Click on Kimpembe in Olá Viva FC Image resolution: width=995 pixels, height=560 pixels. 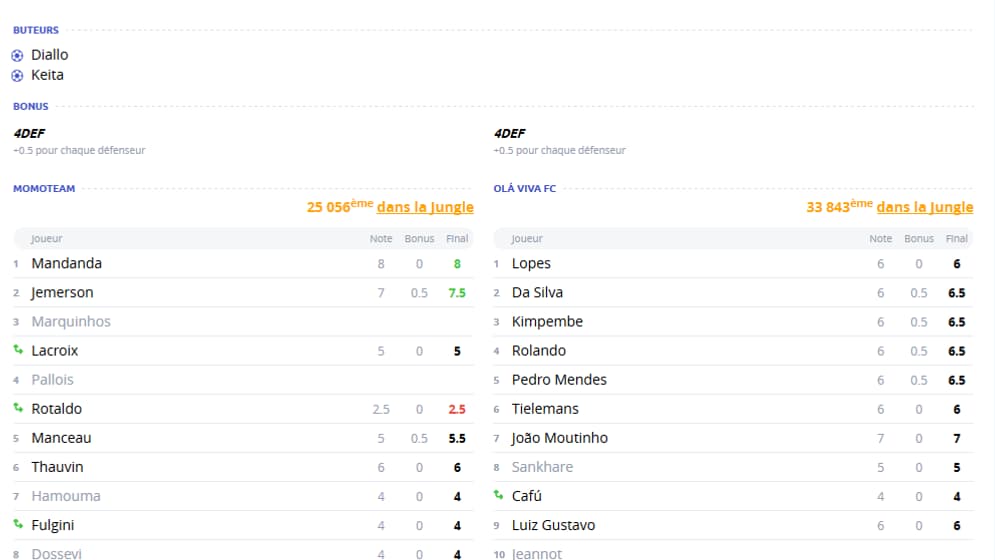[547, 322]
